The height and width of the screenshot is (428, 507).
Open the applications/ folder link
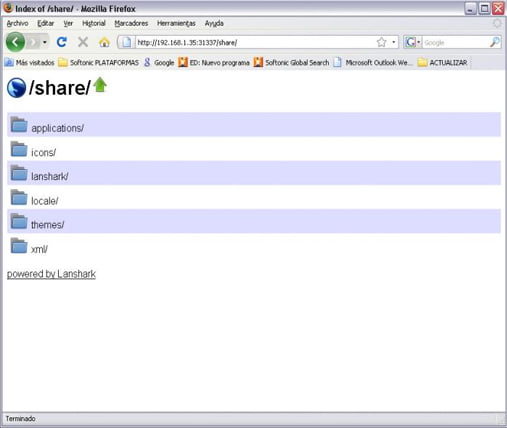(x=57, y=128)
